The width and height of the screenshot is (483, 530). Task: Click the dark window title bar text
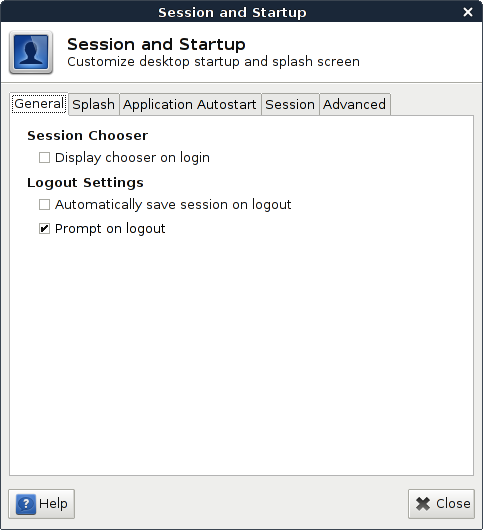point(232,13)
